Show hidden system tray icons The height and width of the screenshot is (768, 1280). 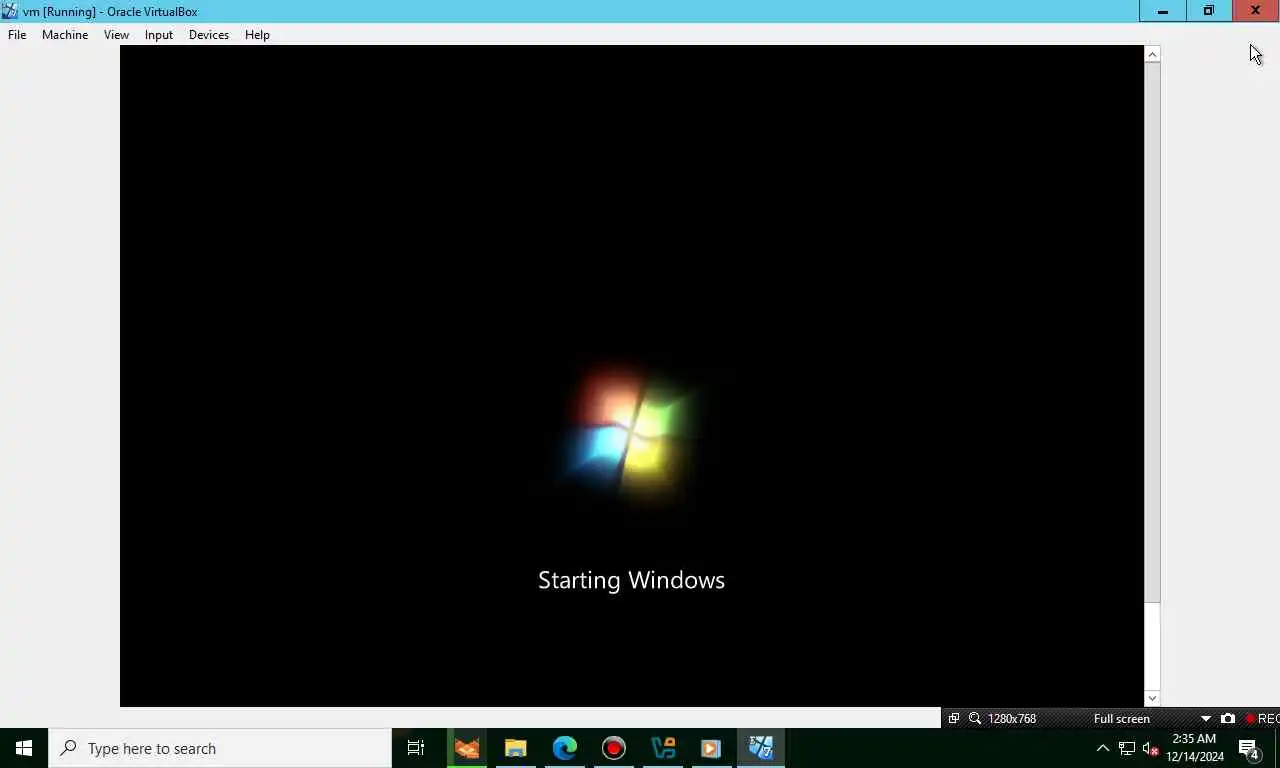click(x=1103, y=748)
